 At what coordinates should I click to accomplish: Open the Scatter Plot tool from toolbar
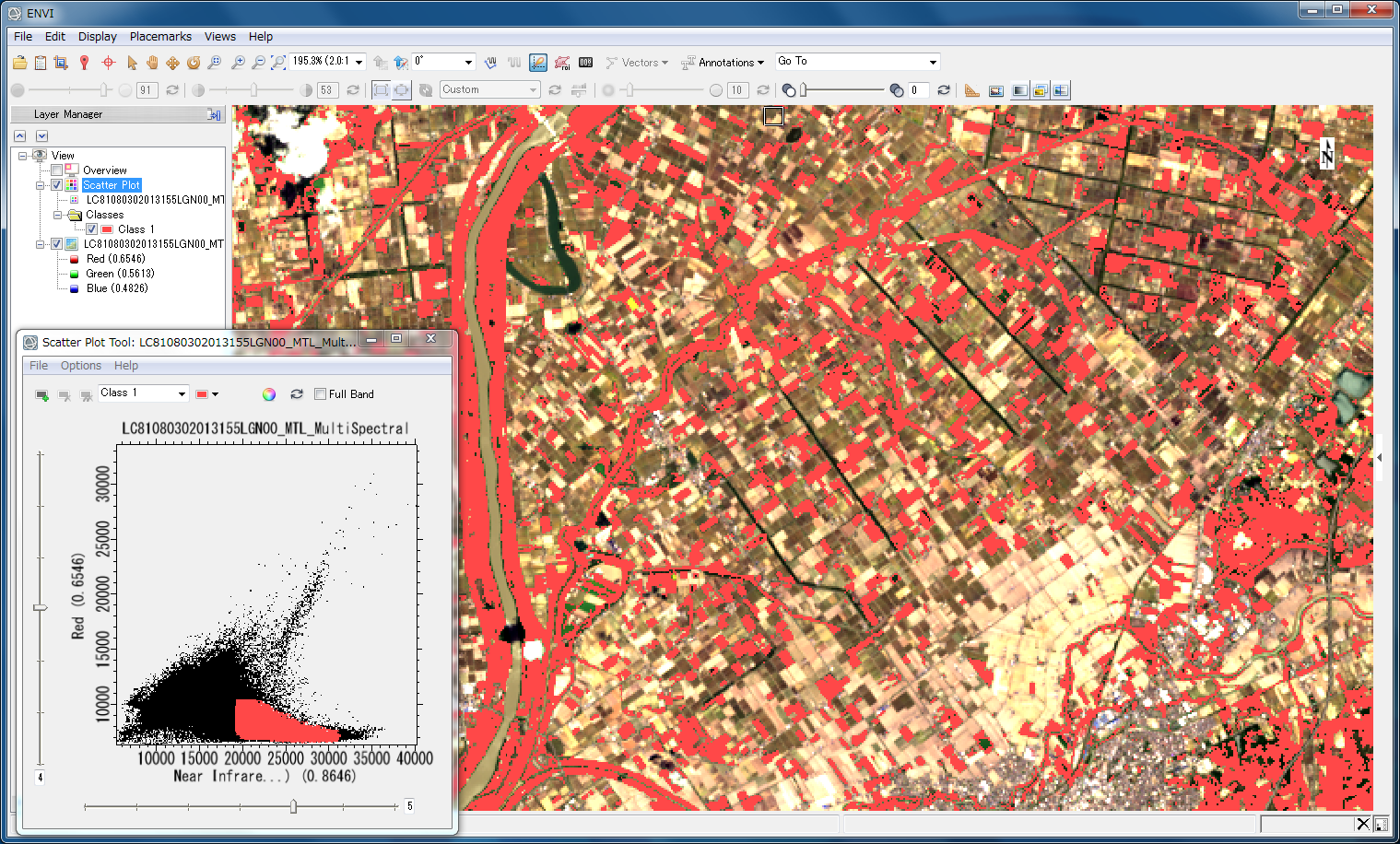pyautogui.click(x=538, y=63)
